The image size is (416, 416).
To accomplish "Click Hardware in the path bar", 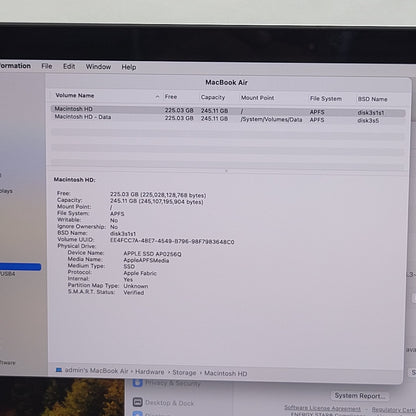I will pyautogui.click(x=149, y=372).
